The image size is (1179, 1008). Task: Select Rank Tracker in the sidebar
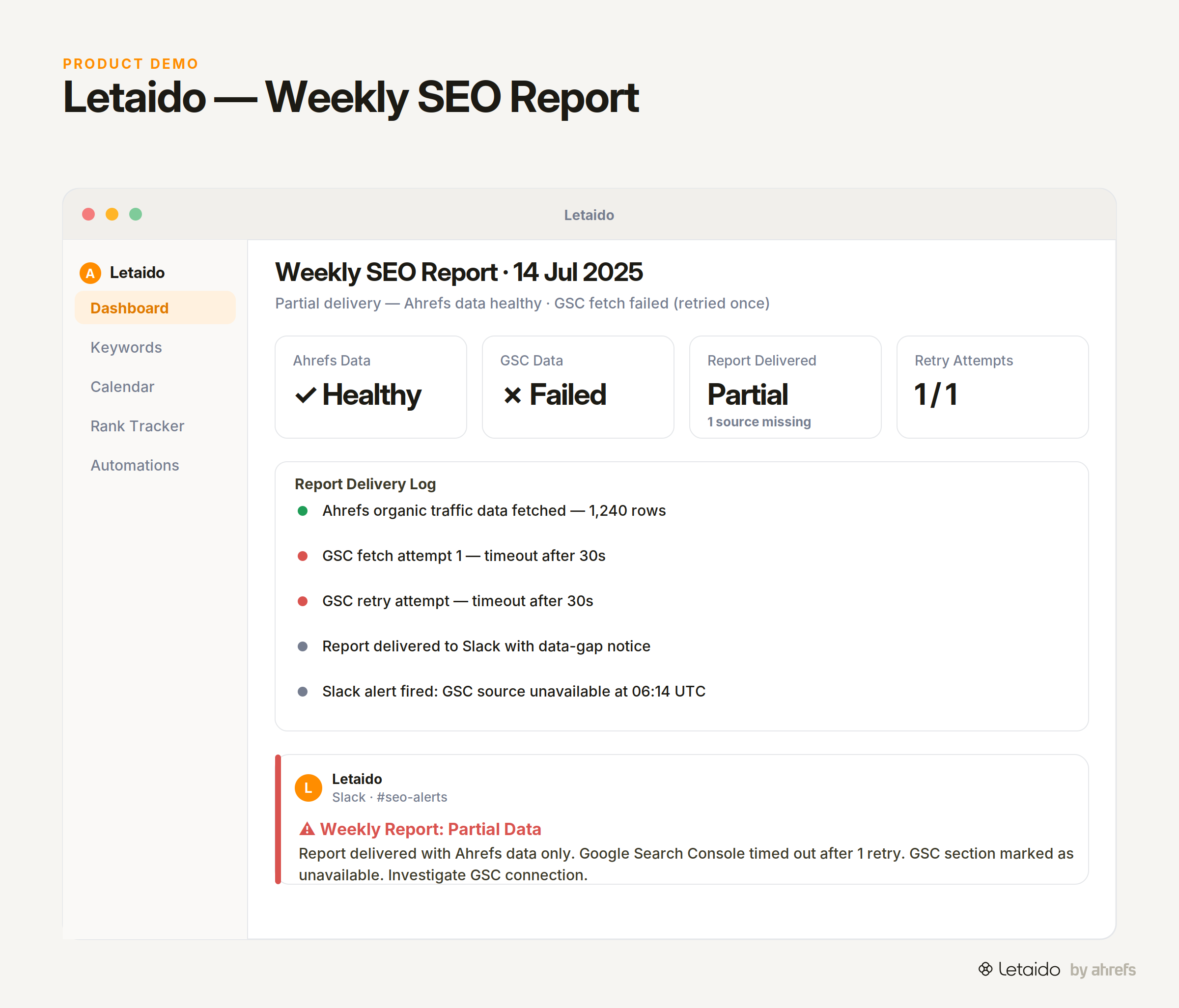pos(155,426)
